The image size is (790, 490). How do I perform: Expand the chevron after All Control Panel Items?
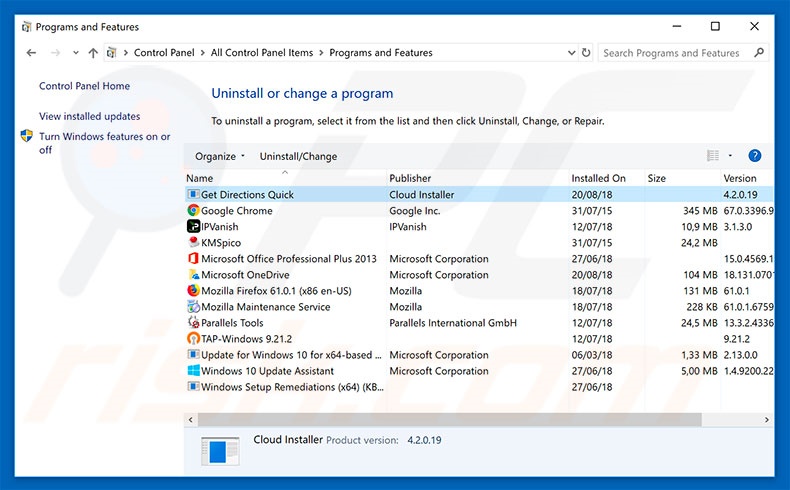click(321, 53)
